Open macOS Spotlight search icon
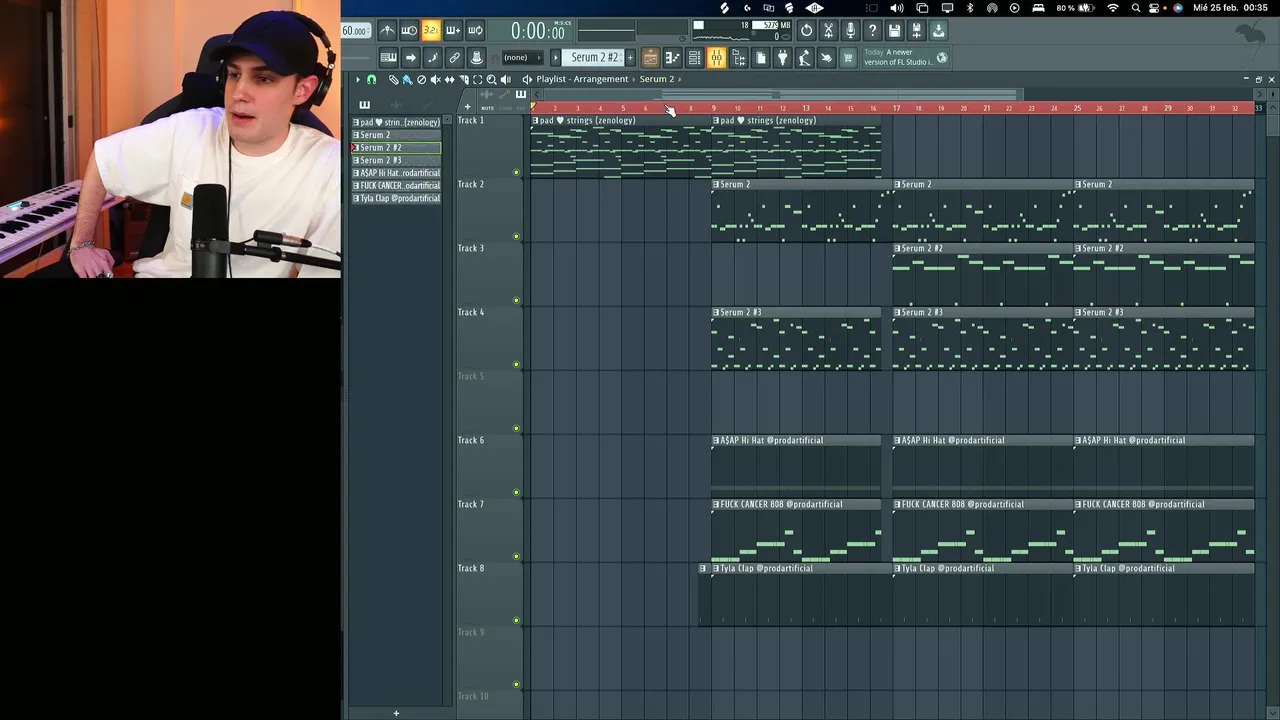 (x=1136, y=8)
